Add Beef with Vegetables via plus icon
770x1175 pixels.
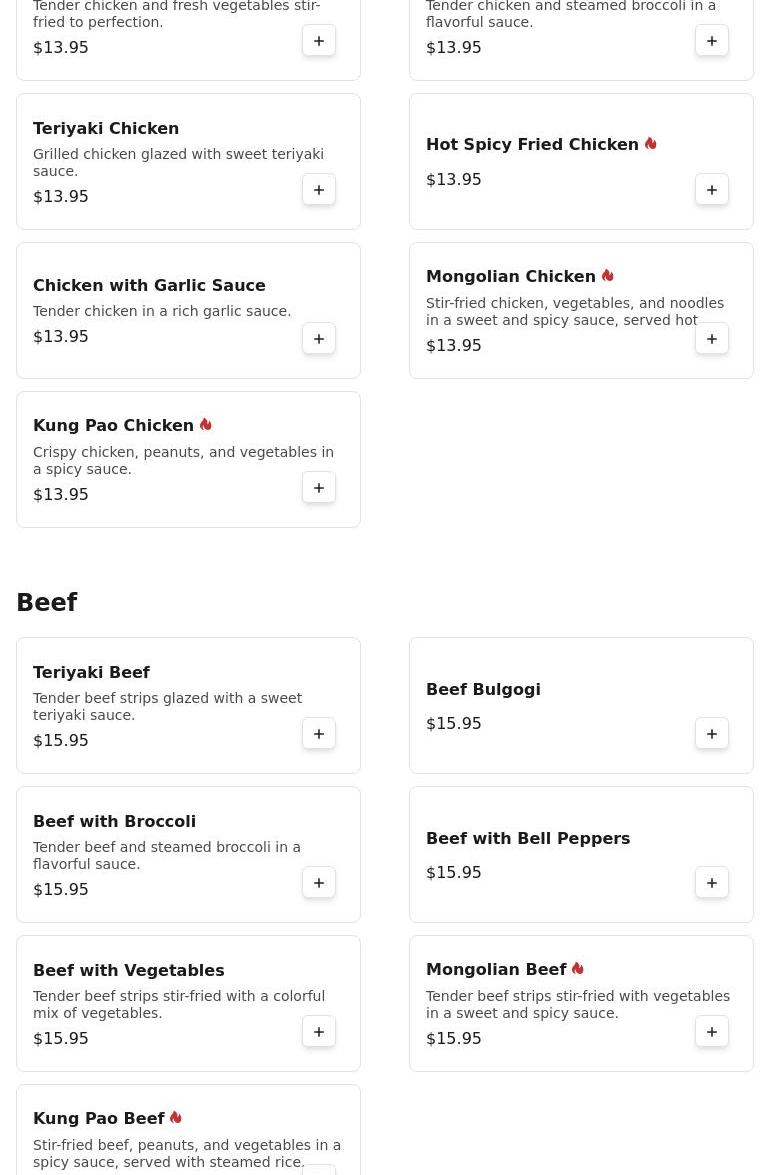coord(318,1032)
